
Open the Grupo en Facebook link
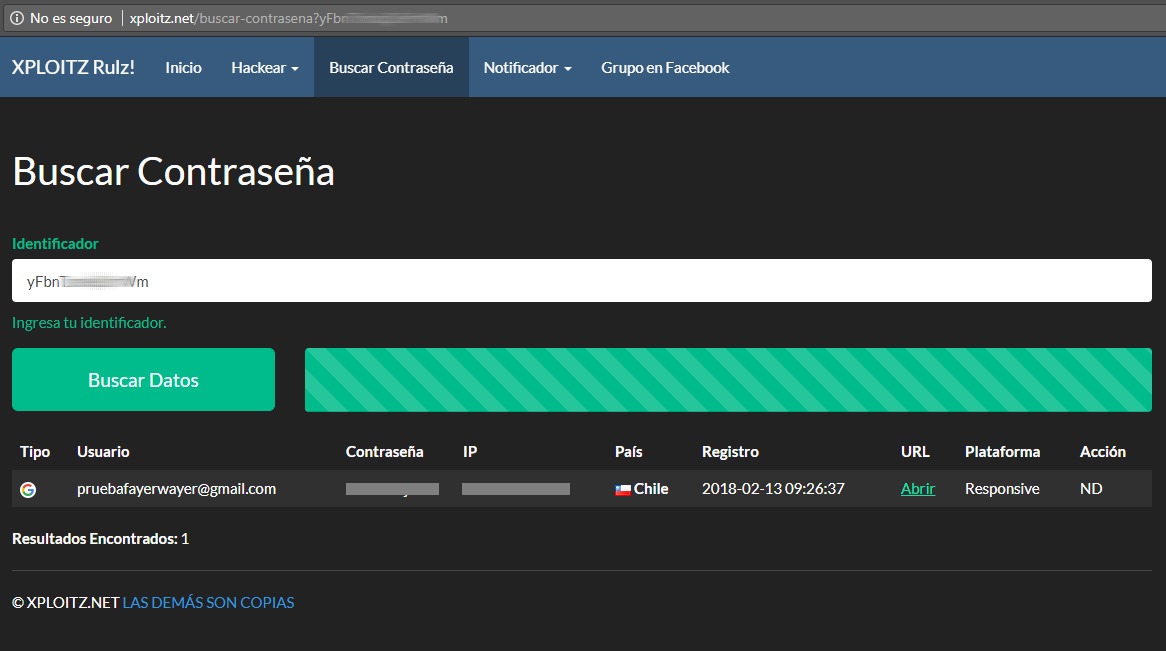665,68
